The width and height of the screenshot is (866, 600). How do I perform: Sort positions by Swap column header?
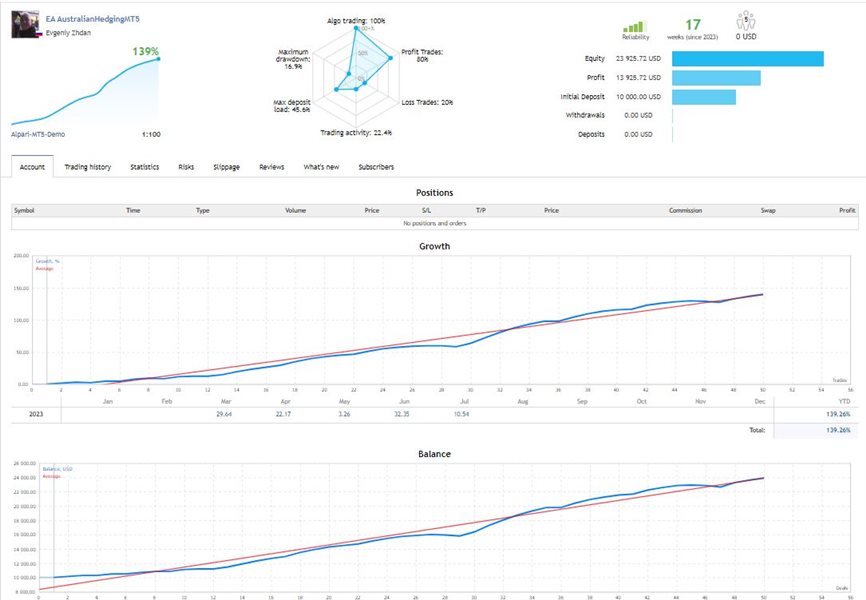coord(768,210)
